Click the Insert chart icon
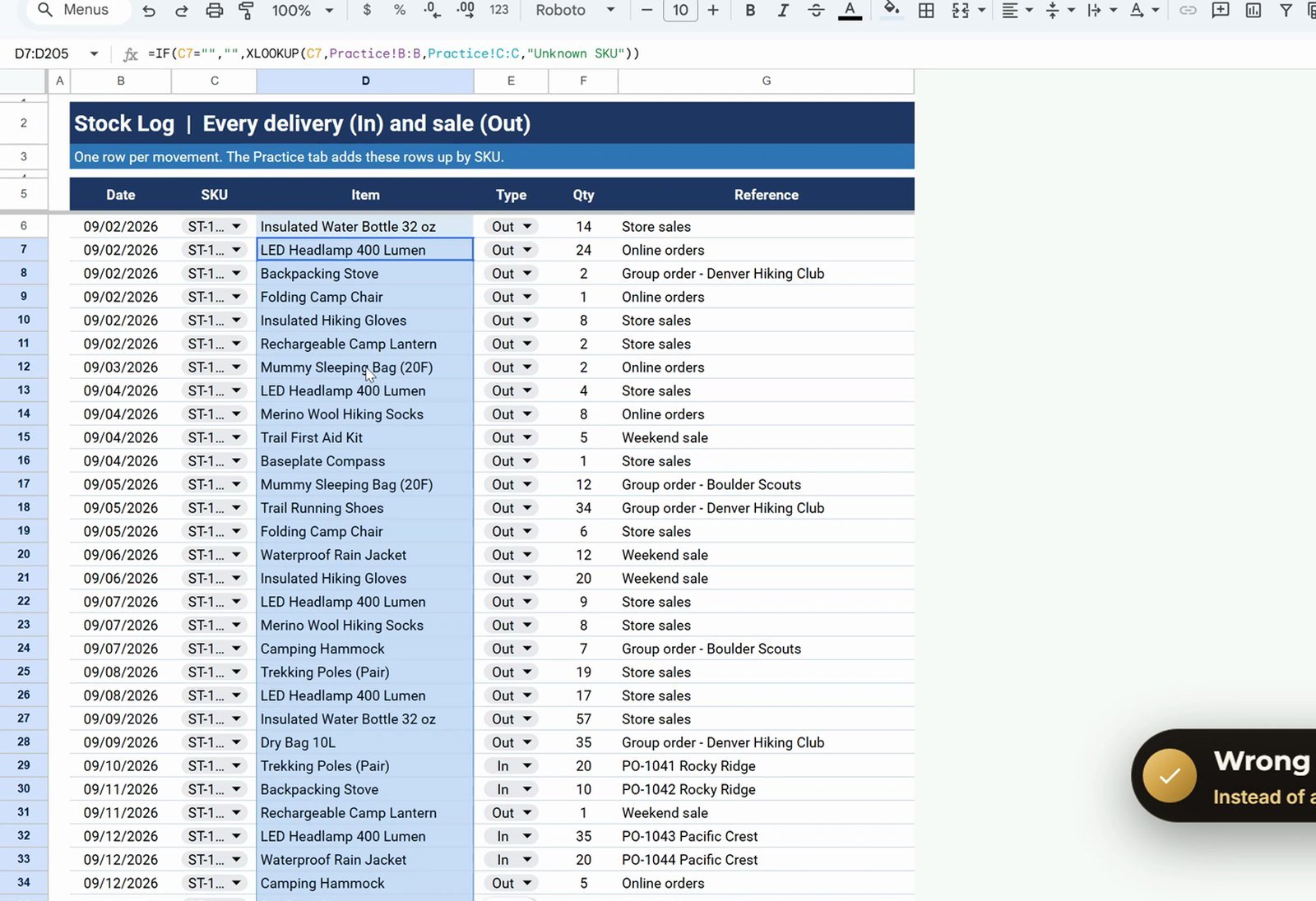This screenshot has height=901, width=1316. pyautogui.click(x=1253, y=10)
